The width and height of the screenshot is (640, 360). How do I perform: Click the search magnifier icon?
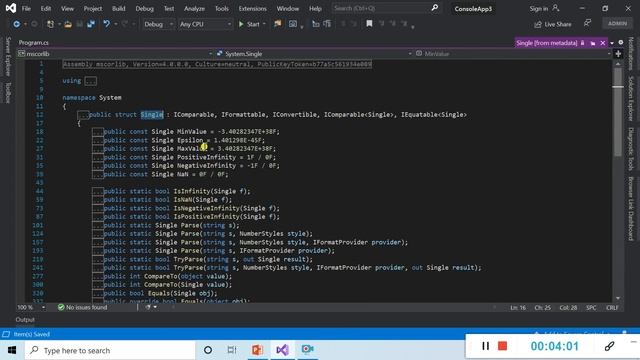pyautogui.click(x=435, y=8)
